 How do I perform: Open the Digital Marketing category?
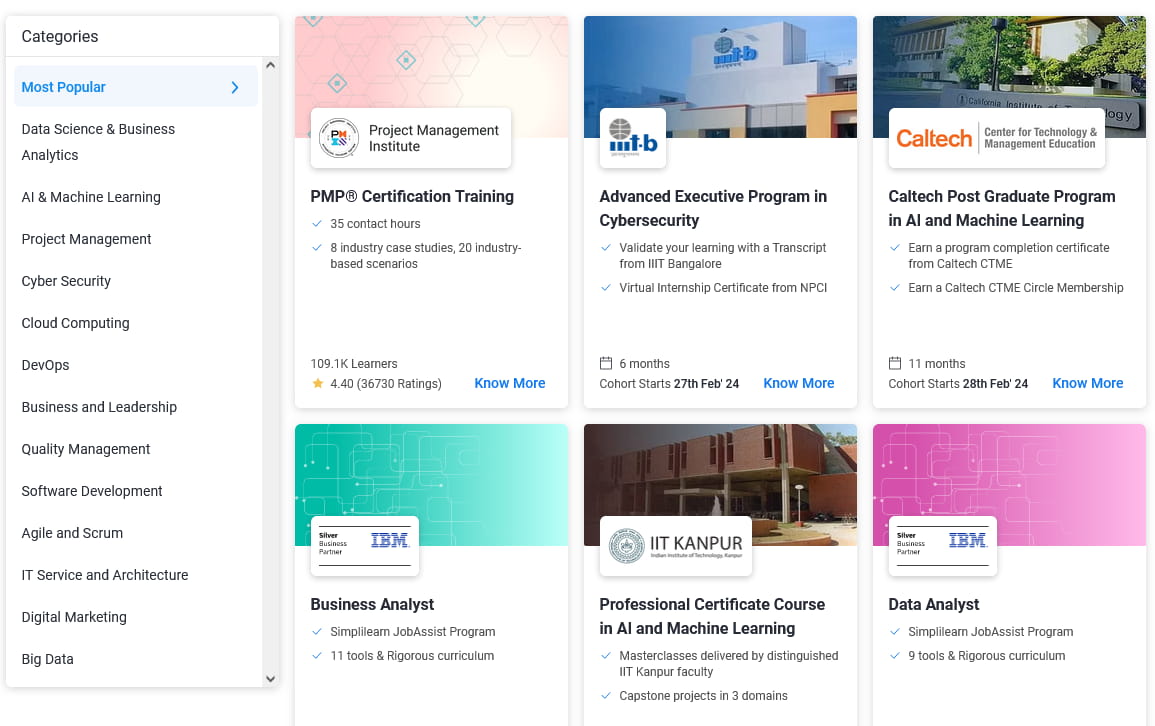(75, 617)
